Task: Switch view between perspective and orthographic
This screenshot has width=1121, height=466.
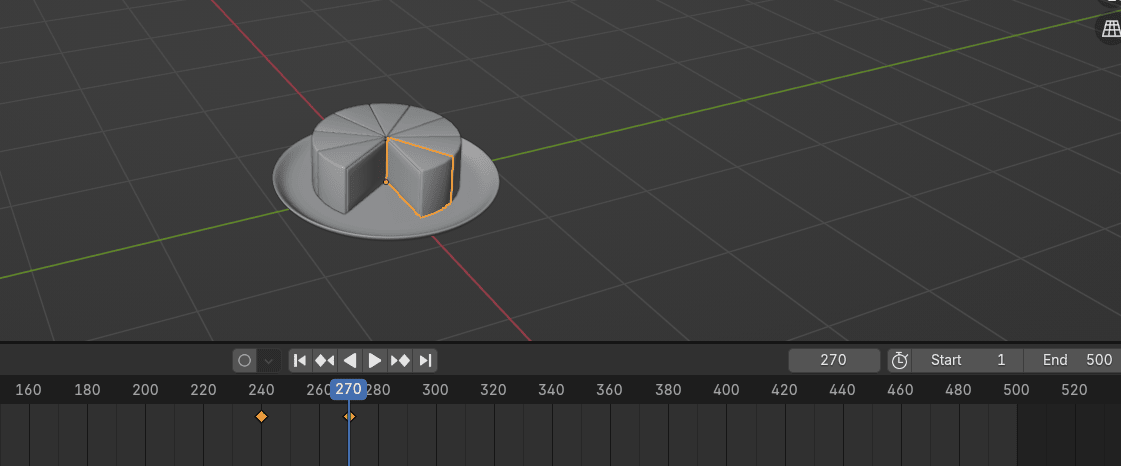Action: point(1110,29)
